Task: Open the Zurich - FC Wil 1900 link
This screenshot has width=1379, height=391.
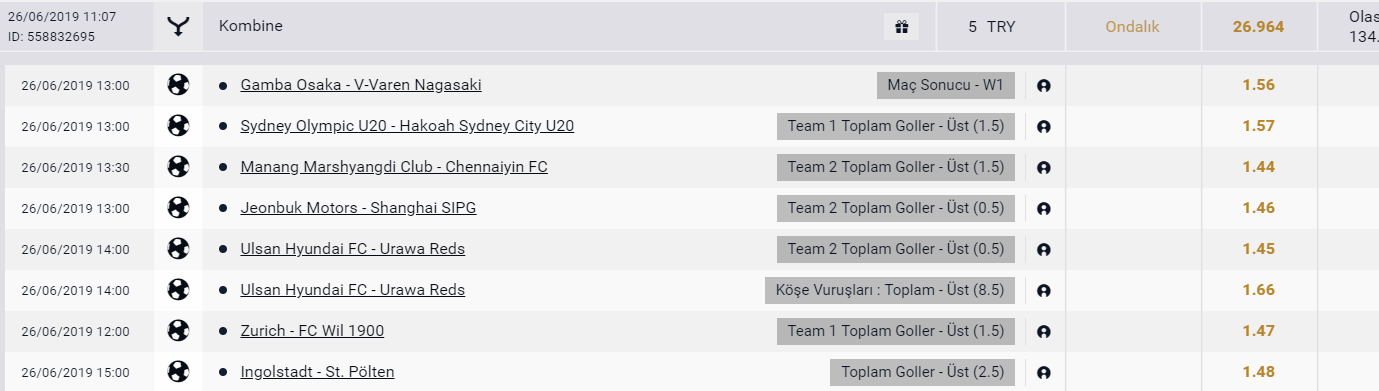Action: point(312,331)
